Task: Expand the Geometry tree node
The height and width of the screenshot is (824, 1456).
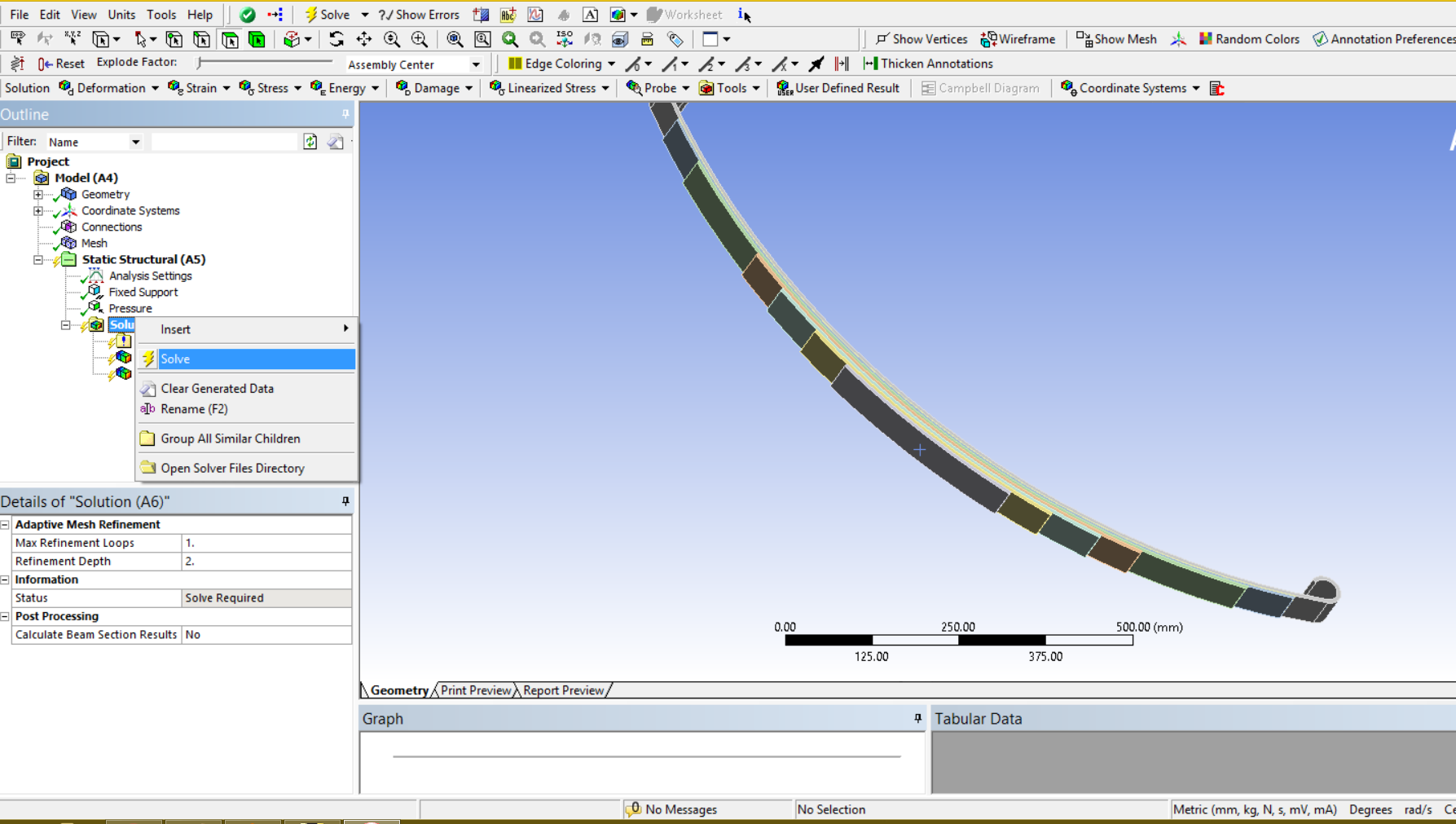Action: coord(38,194)
